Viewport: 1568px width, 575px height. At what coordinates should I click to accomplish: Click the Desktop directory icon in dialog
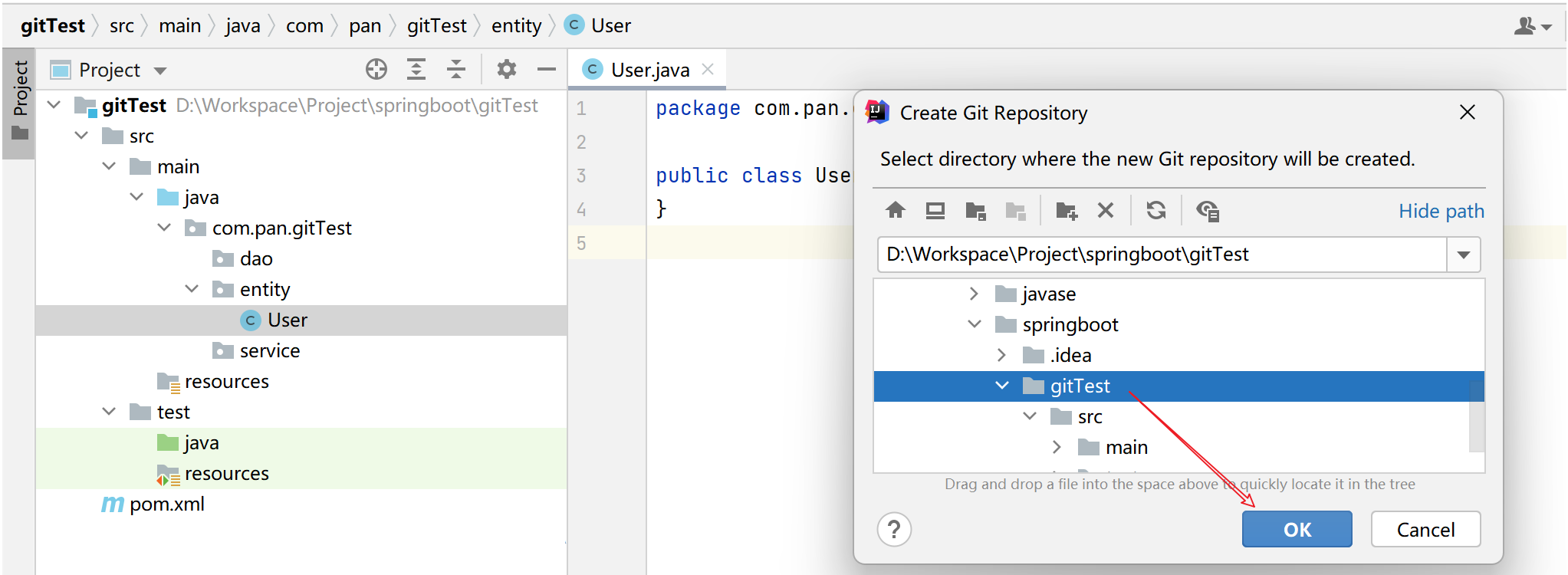[935, 211]
